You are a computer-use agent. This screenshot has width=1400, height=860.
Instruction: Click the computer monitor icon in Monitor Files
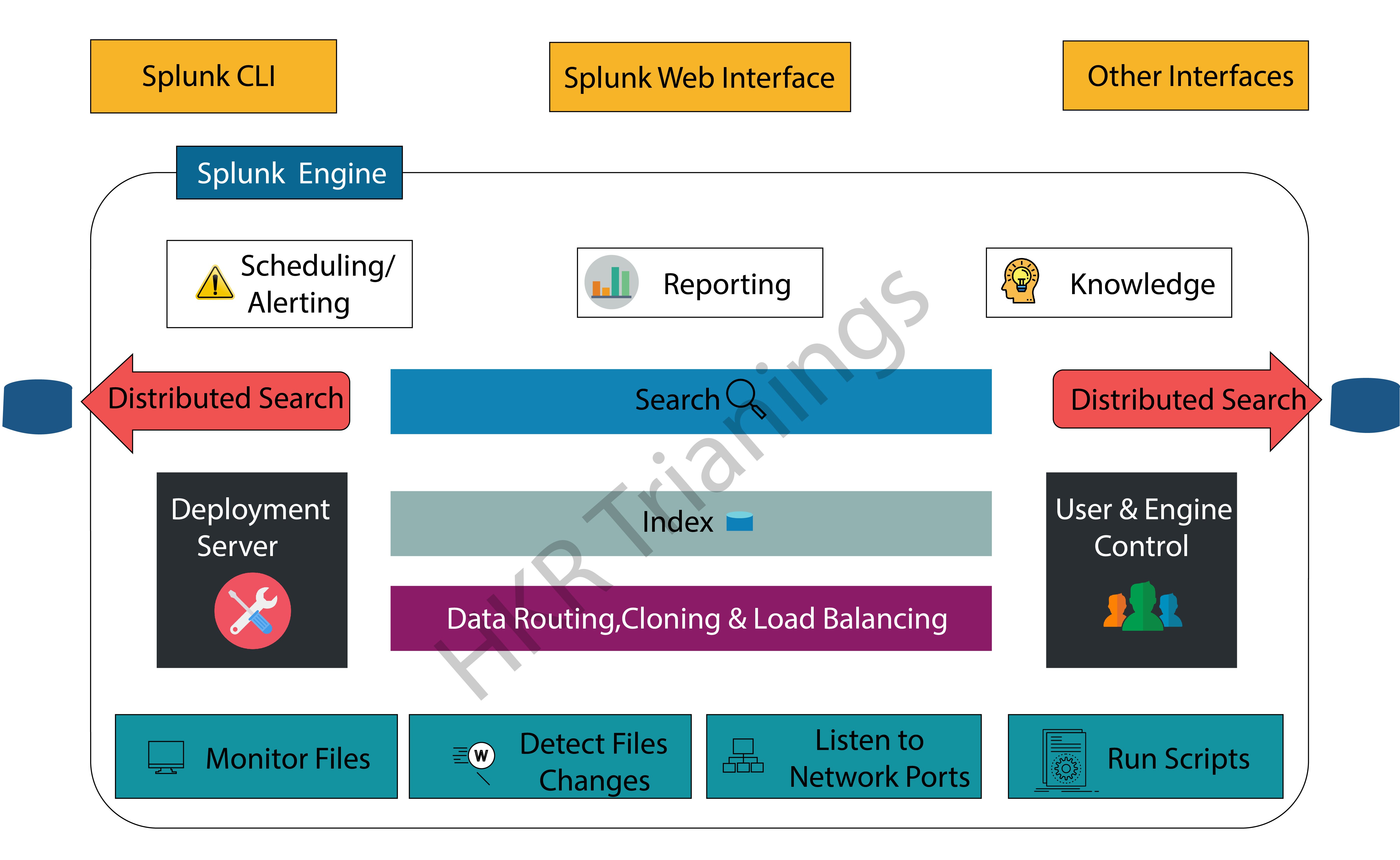[x=166, y=757]
